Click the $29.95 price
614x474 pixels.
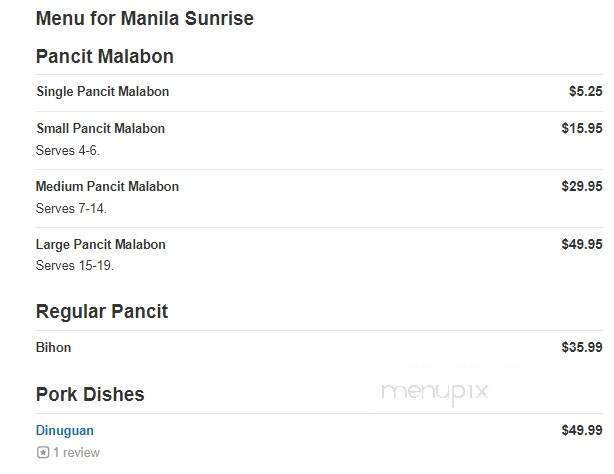[x=582, y=186]
